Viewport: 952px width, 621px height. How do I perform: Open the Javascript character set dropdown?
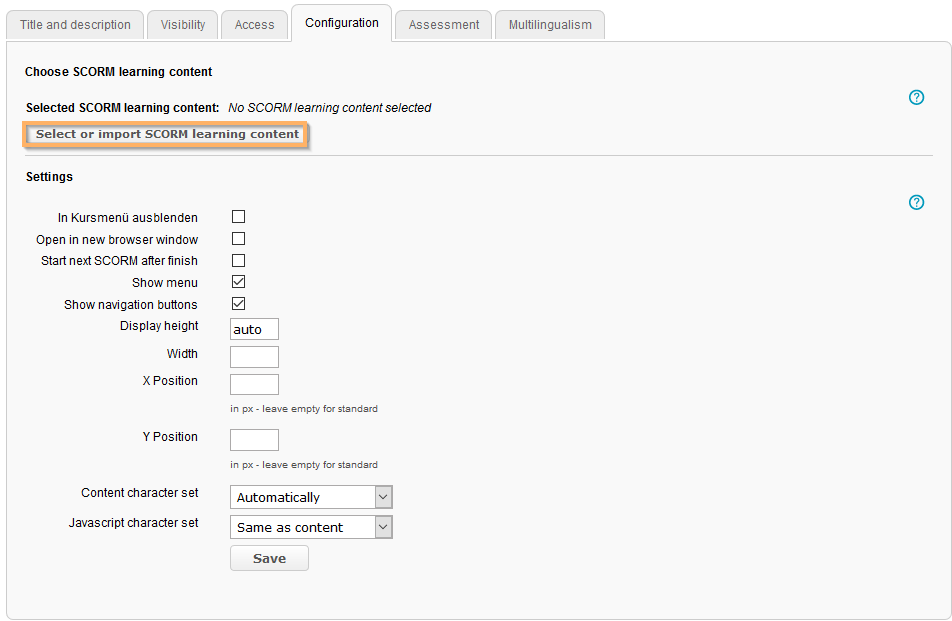[311, 527]
